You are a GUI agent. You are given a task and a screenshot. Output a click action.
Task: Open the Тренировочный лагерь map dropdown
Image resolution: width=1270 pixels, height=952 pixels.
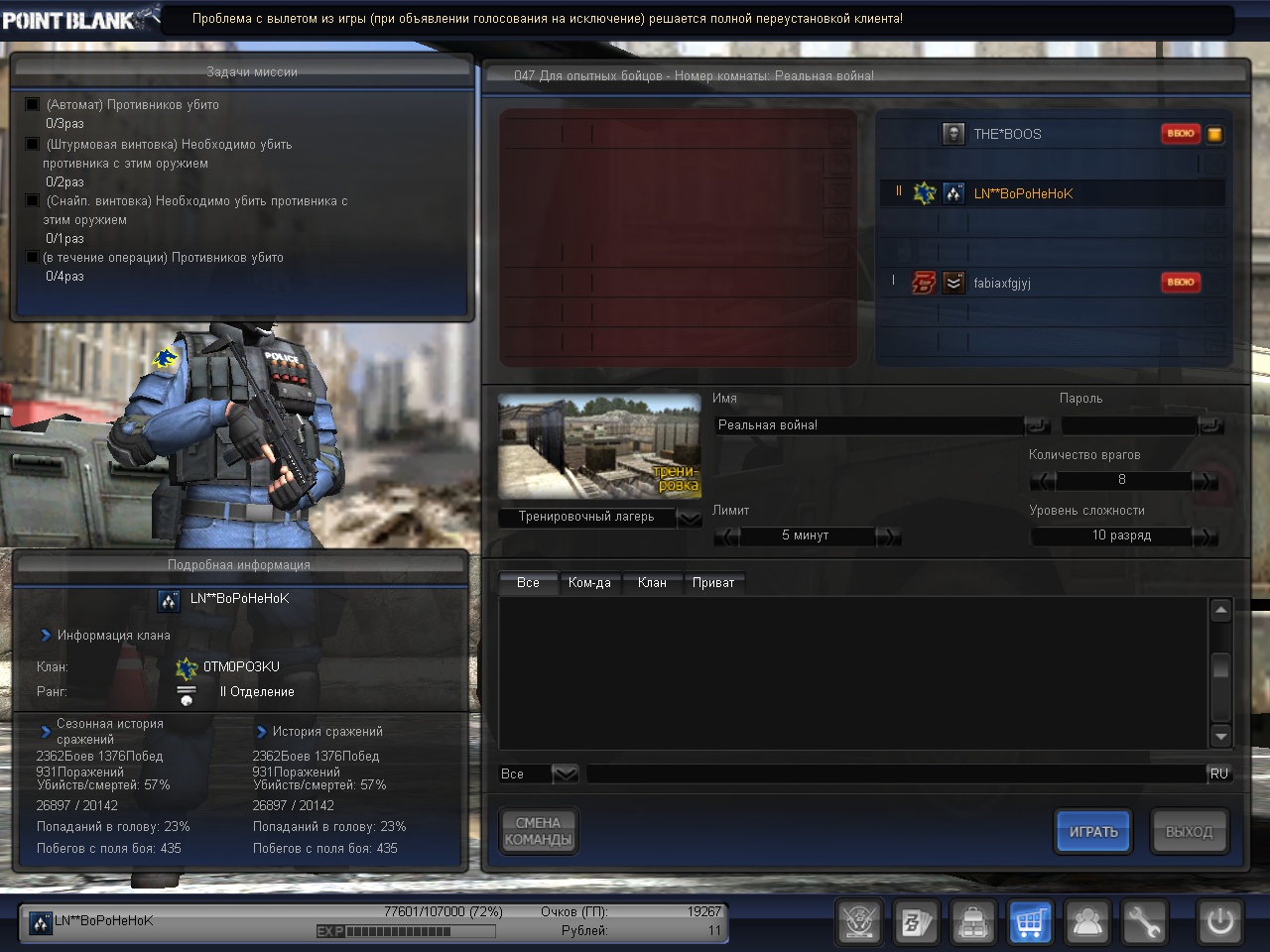coord(689,518)
